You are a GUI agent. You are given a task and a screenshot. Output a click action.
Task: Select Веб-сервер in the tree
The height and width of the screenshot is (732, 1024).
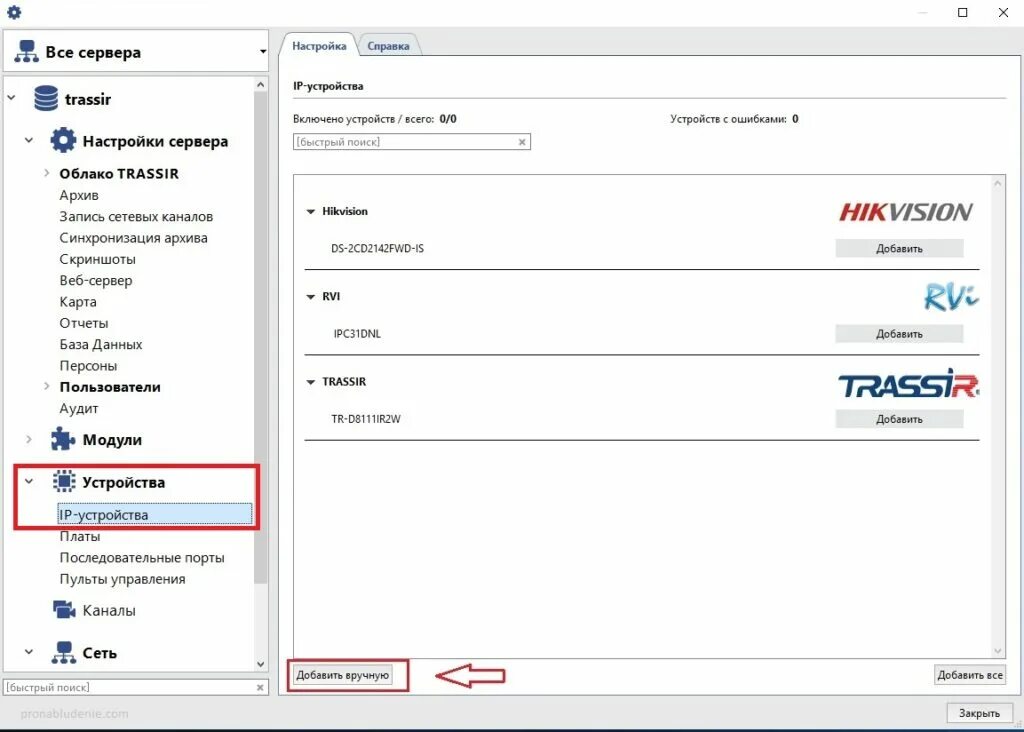coord(95,280)
